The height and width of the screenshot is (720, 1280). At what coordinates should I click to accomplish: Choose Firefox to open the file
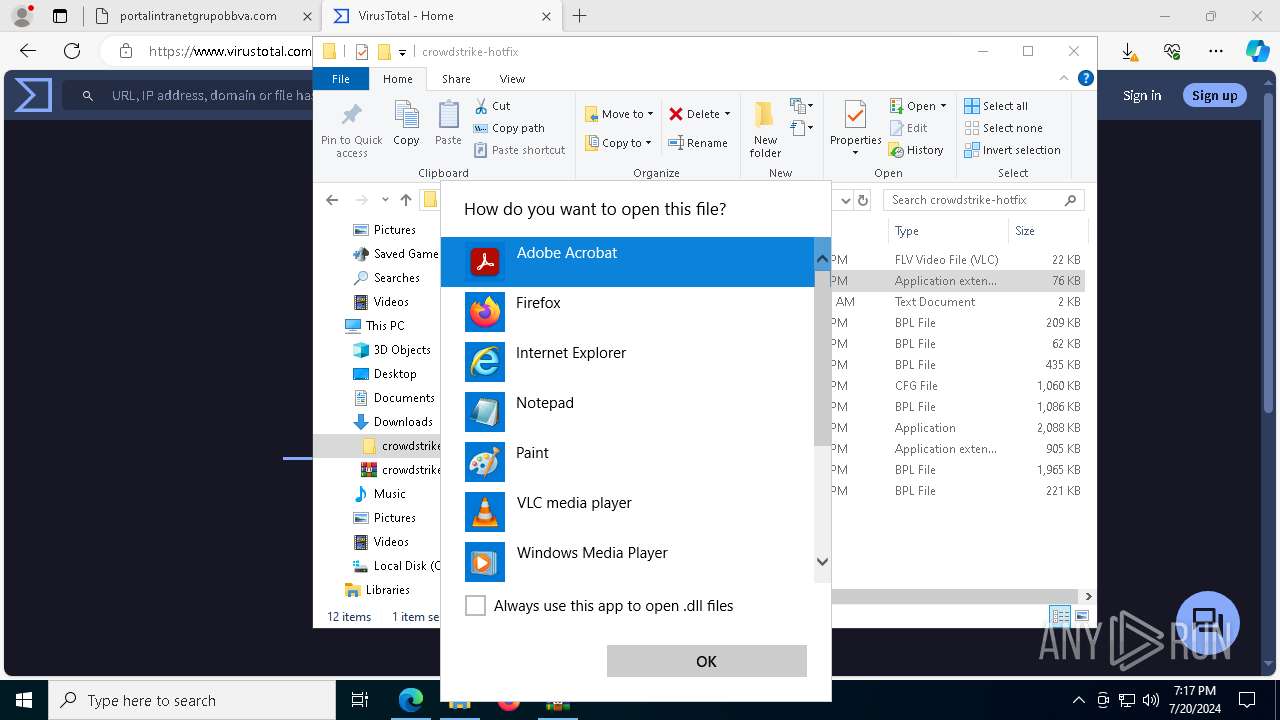pos(628,312)
